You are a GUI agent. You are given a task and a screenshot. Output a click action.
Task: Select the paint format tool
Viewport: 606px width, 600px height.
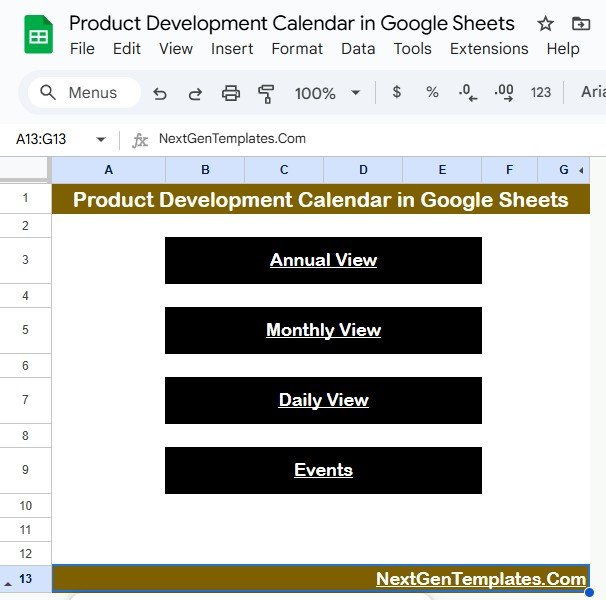point(266,93)
